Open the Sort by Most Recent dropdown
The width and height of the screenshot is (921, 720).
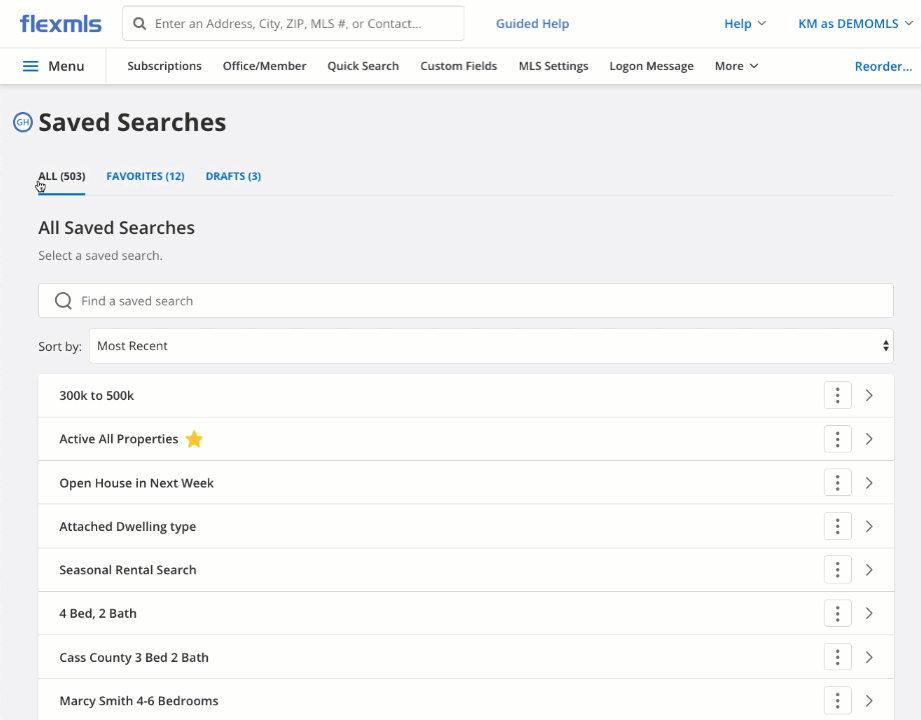click(x=490, y=346)
